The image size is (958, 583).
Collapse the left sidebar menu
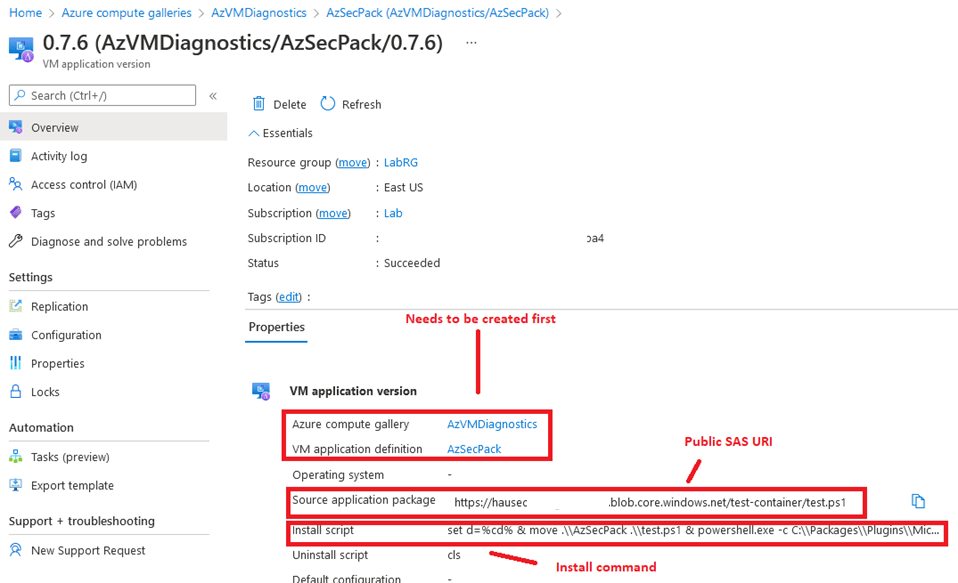click(213, 96)
